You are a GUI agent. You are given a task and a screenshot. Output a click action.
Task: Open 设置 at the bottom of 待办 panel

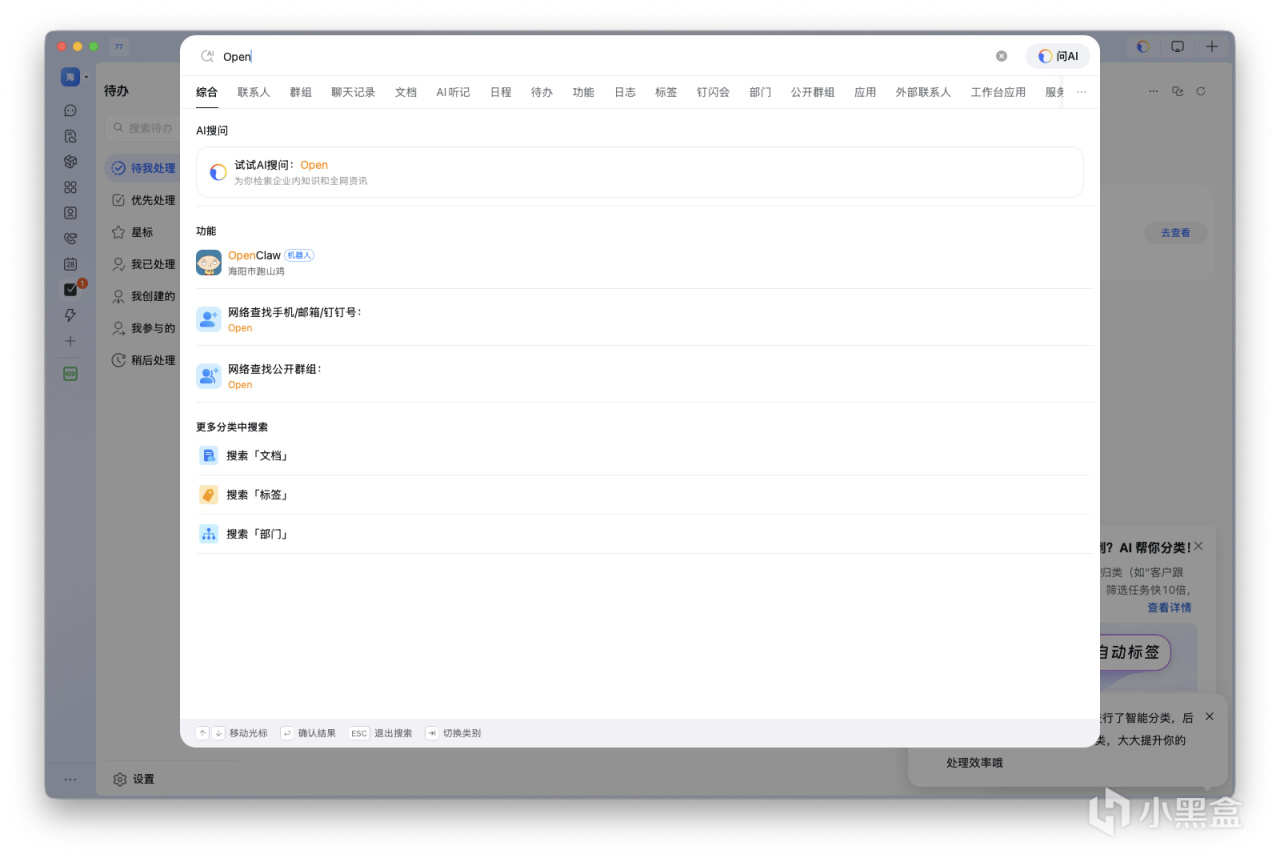[x=134, y=779]
